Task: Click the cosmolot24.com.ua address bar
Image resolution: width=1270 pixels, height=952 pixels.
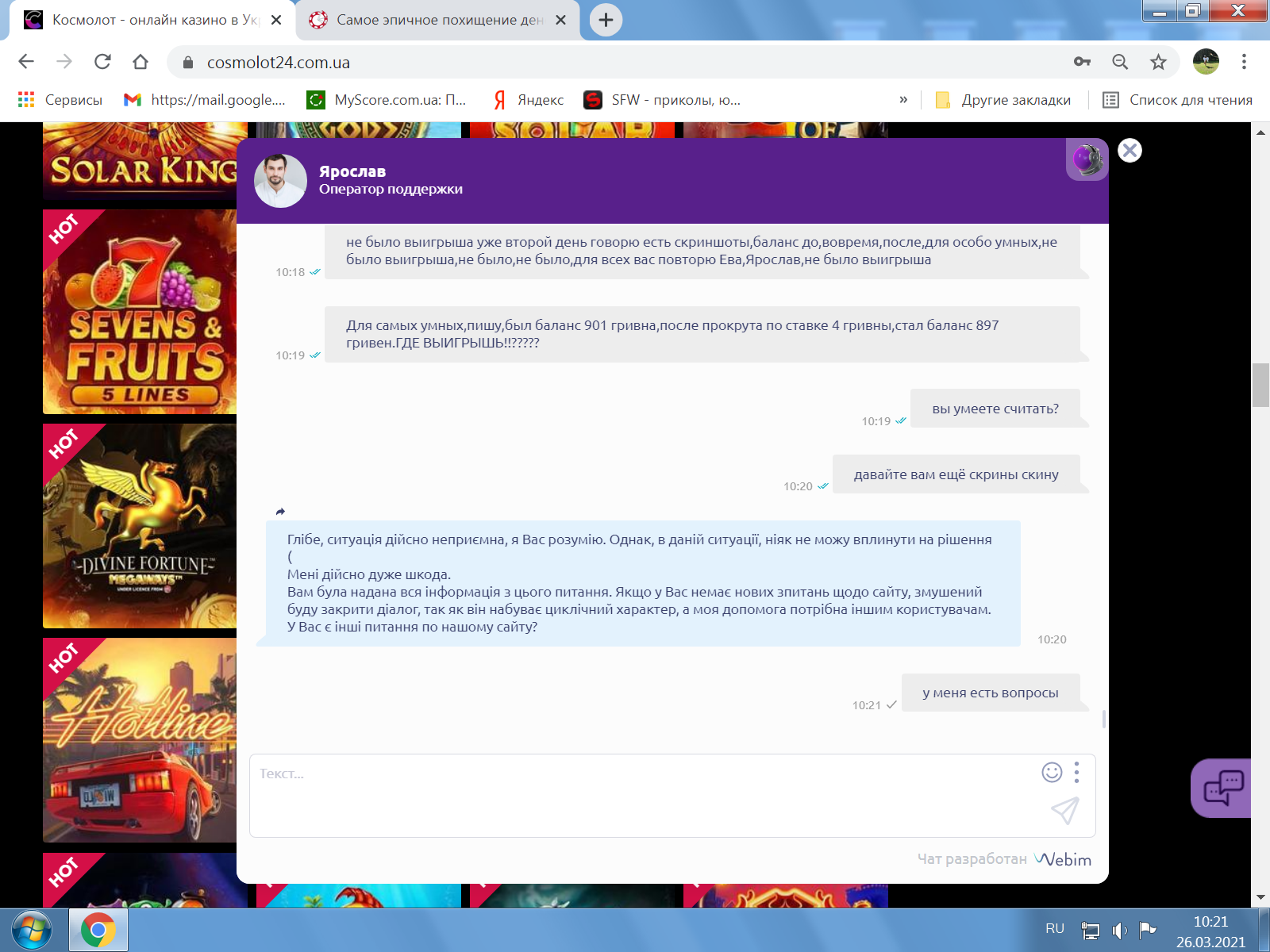Action: click(619, 62)
